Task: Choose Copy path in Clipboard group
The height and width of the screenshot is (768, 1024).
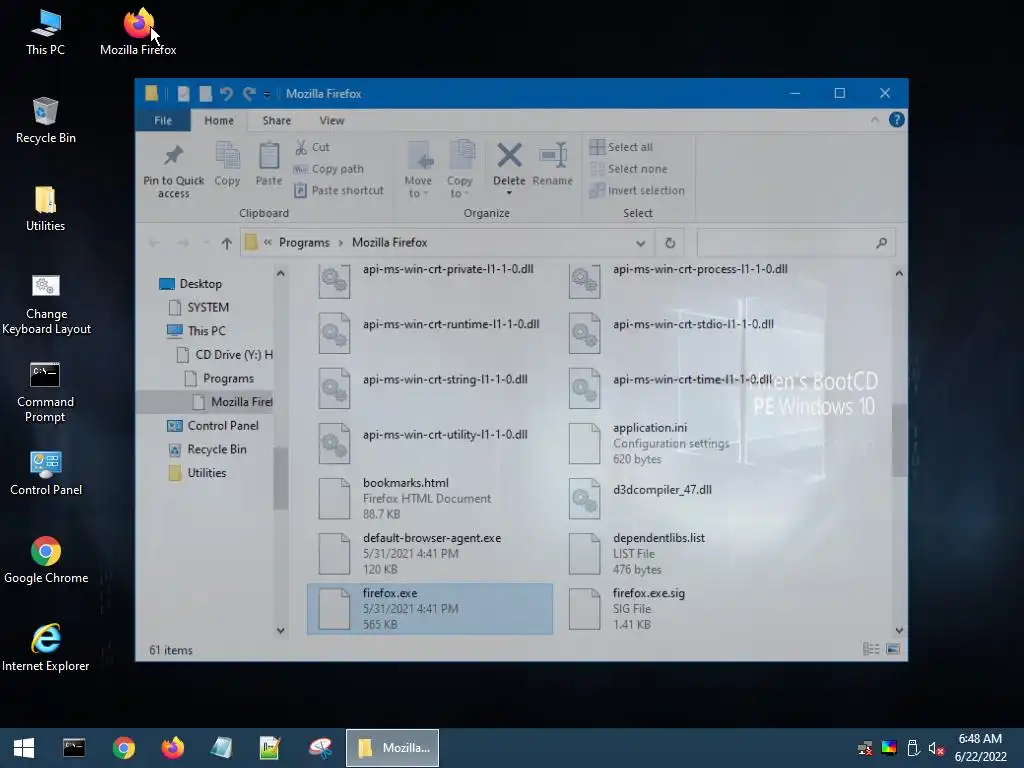Action: point(328,168)
